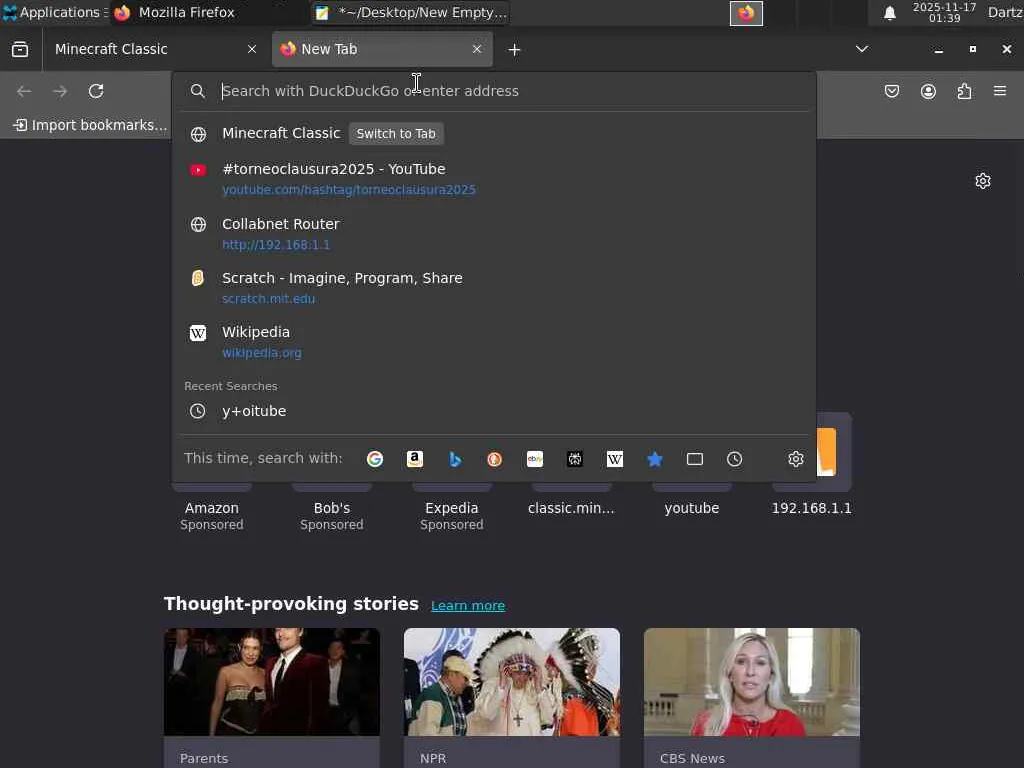Open the Parents story thumbnail
The image size is (1024, 768).
point(272,682)
